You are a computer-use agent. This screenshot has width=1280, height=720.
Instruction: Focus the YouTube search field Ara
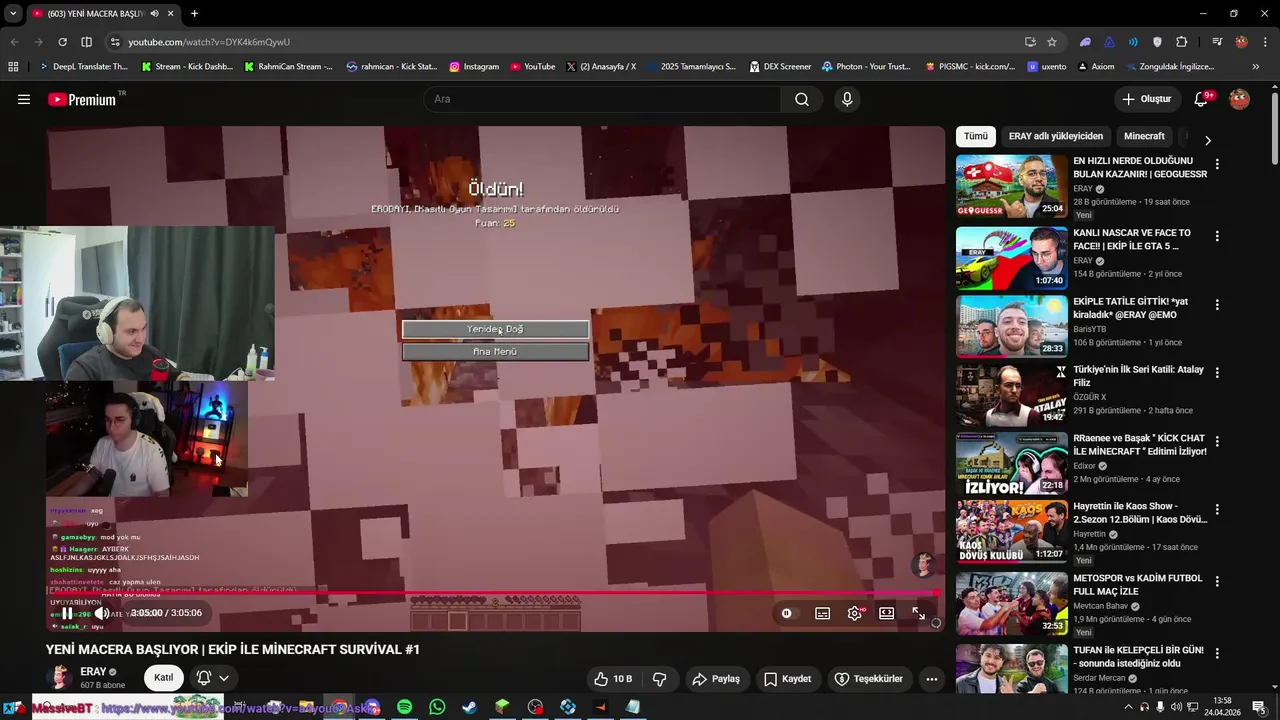[x=602, y=99]
